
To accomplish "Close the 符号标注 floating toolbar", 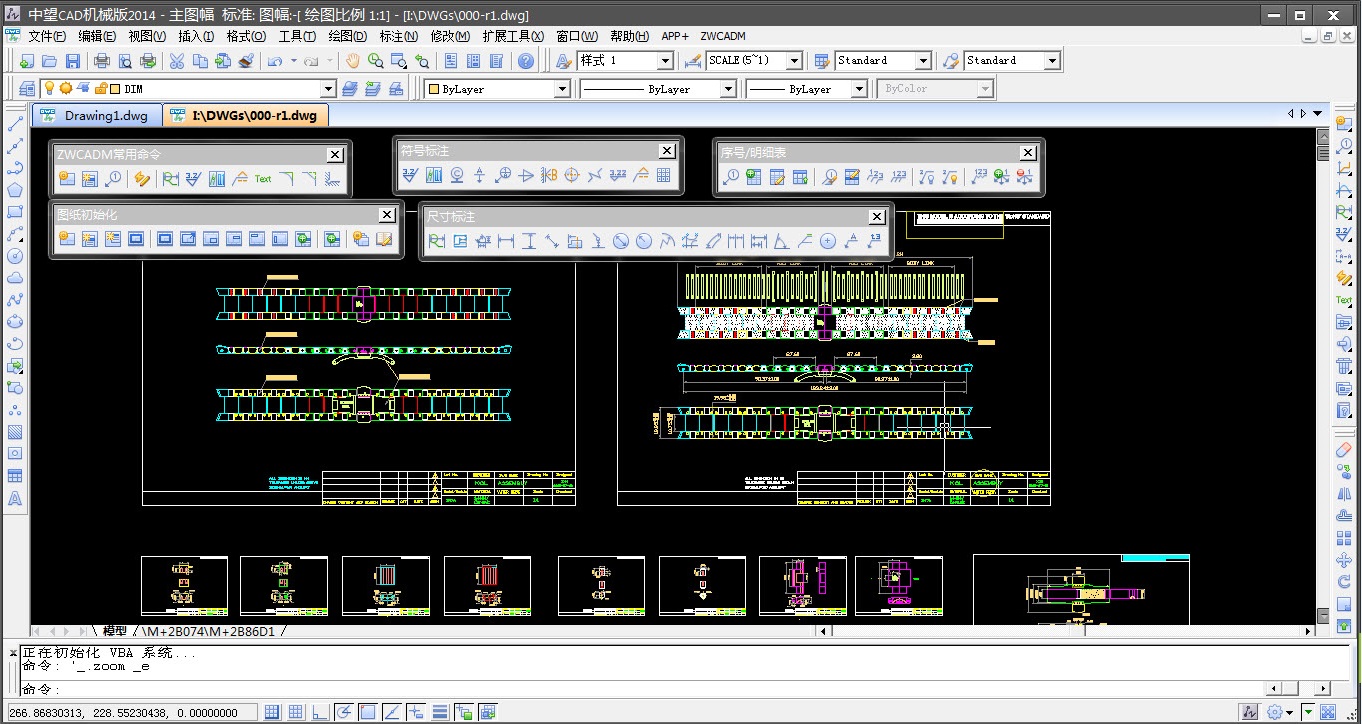I will (667, 151).
